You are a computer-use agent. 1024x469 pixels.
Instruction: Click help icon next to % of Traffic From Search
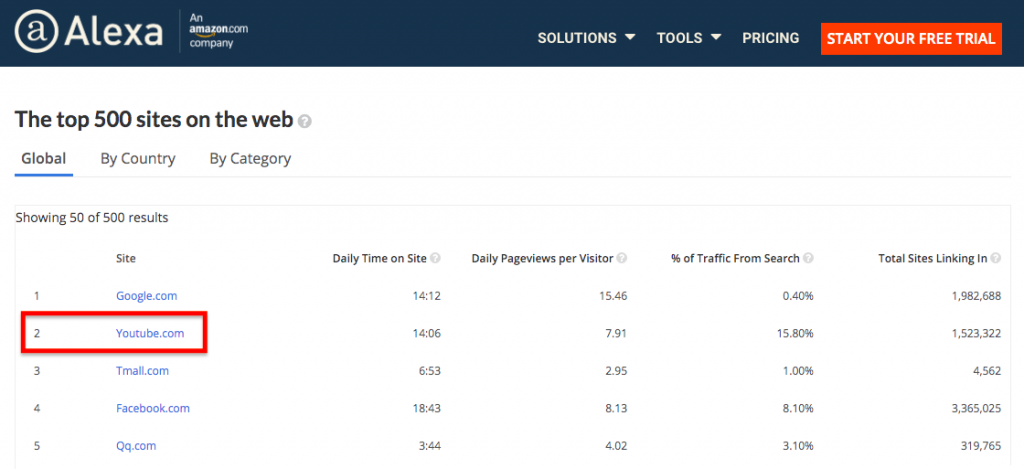pos(808,258)
